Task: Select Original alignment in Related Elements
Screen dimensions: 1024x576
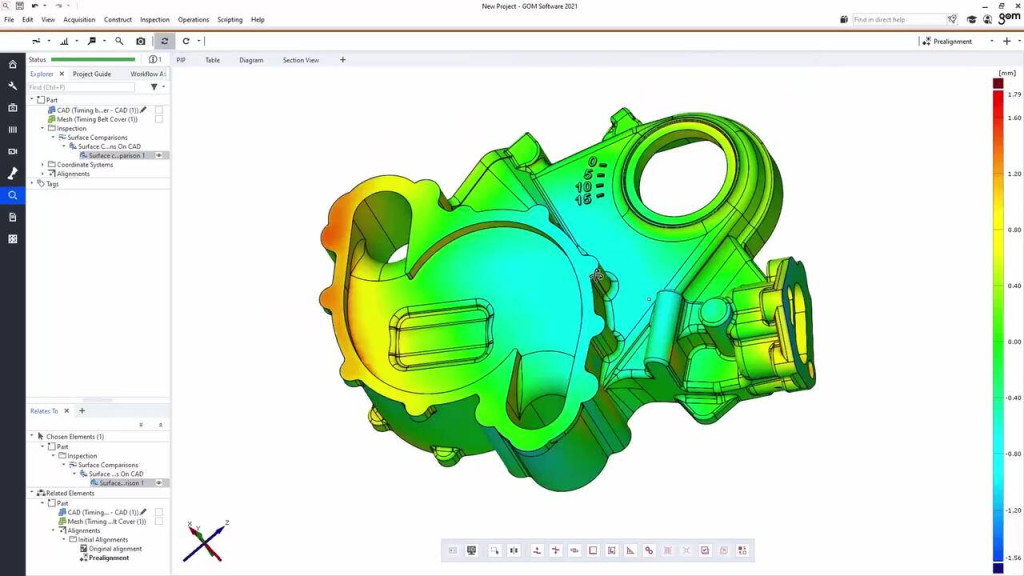Action: pos(115,549)
